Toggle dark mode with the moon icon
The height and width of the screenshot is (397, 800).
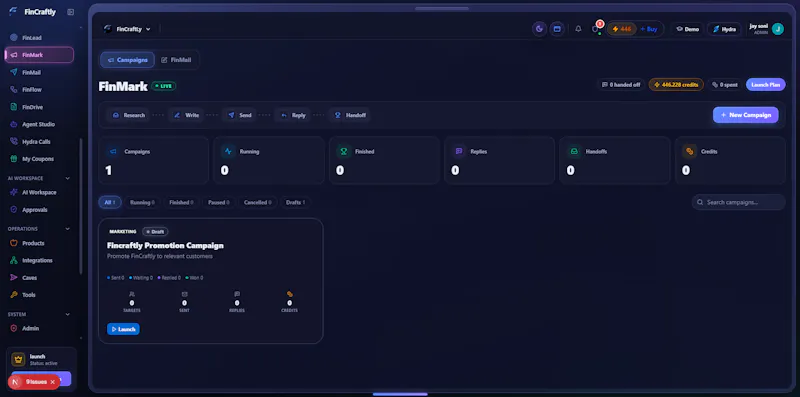[539, 29]
